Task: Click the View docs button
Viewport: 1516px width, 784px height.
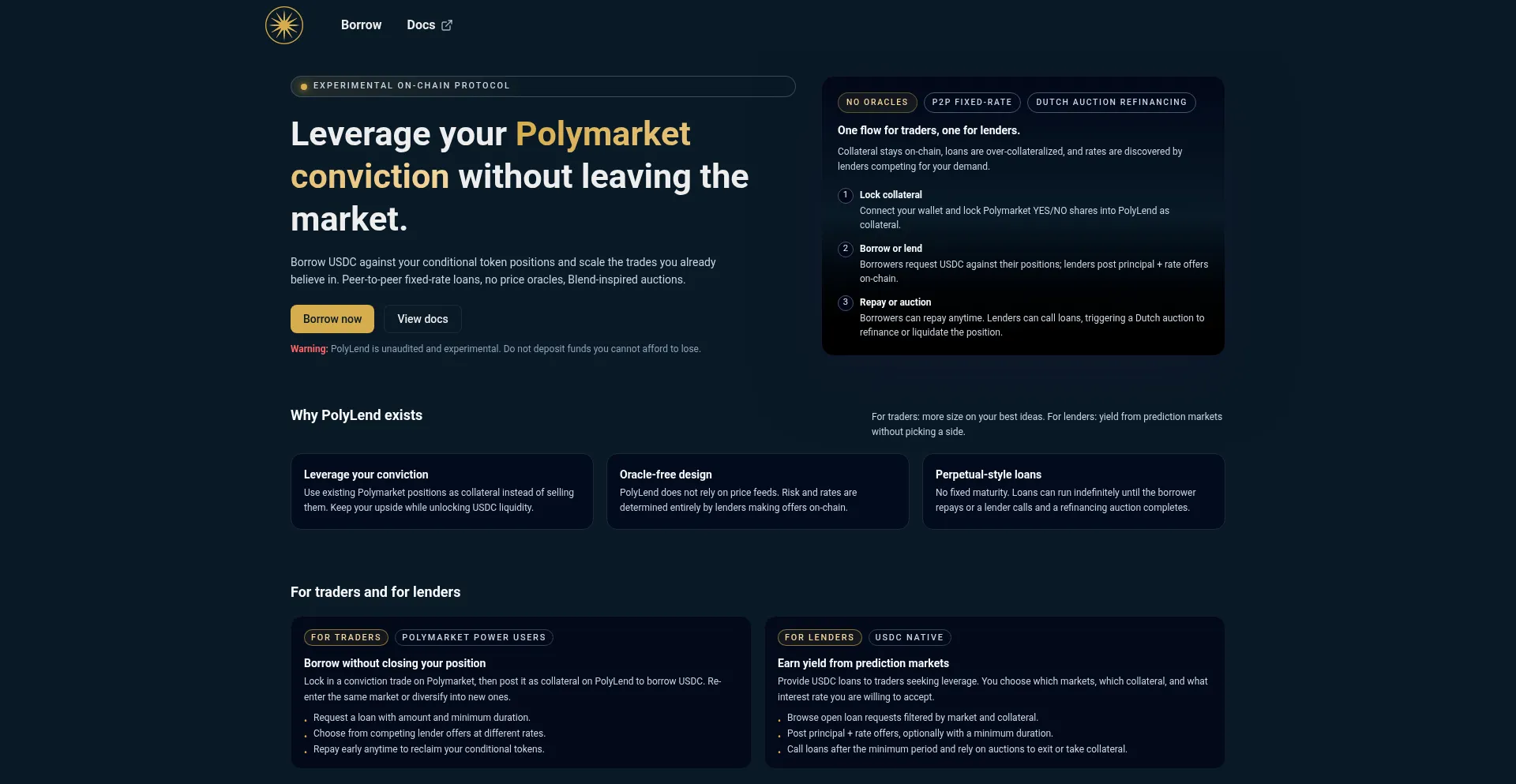Action: click(422, 319)
